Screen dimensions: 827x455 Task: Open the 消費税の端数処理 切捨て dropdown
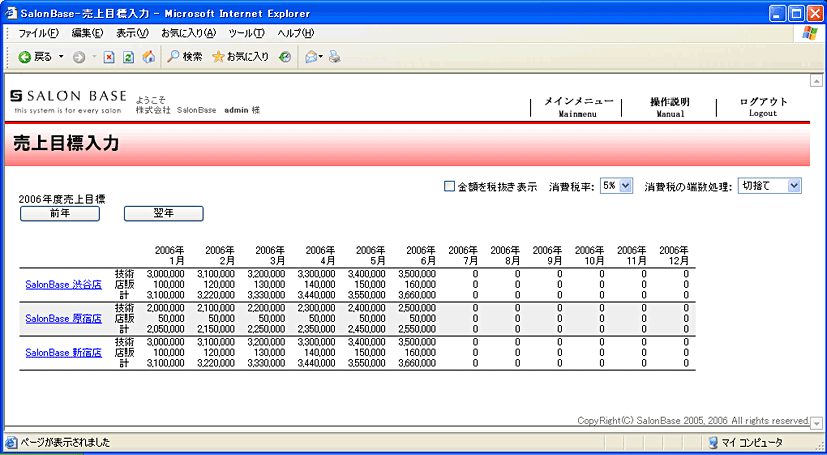(x=770, y=186)
